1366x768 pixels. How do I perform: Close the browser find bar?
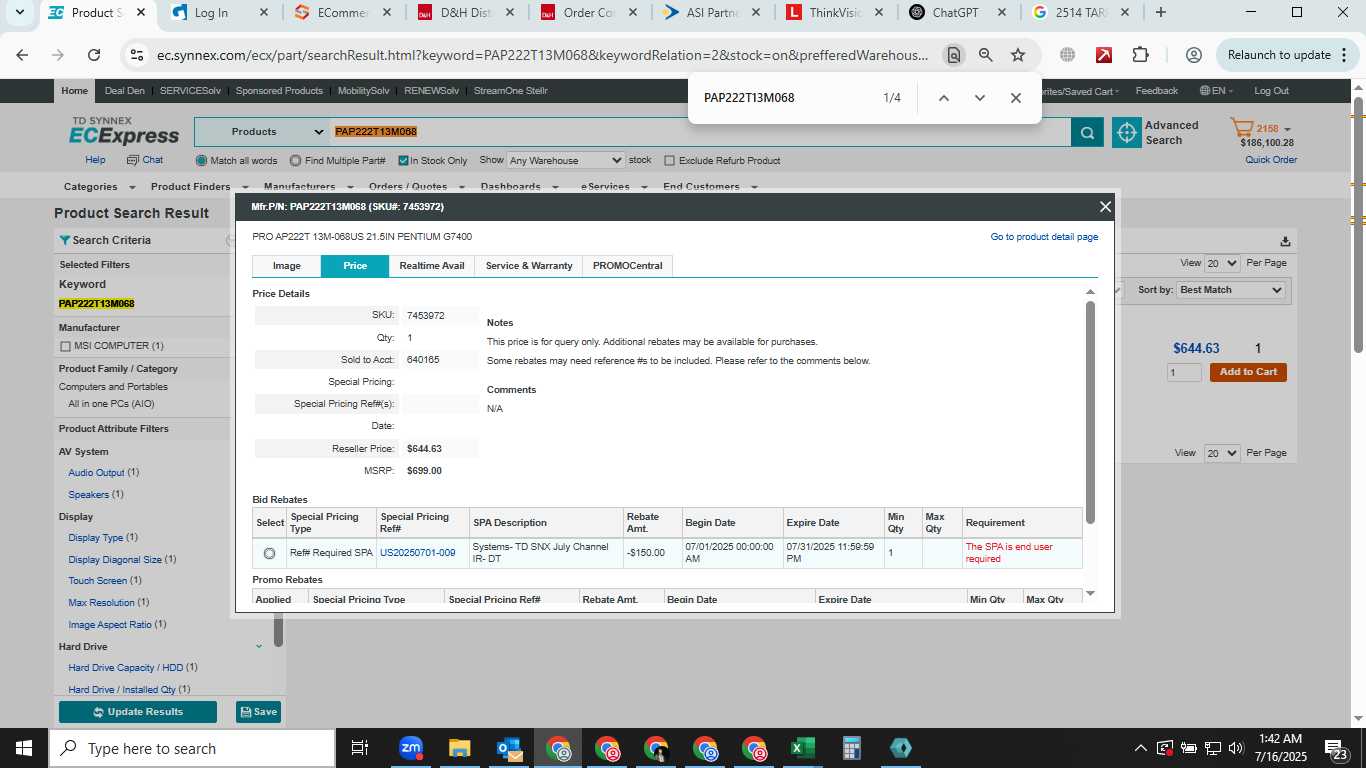[1016, 98]
